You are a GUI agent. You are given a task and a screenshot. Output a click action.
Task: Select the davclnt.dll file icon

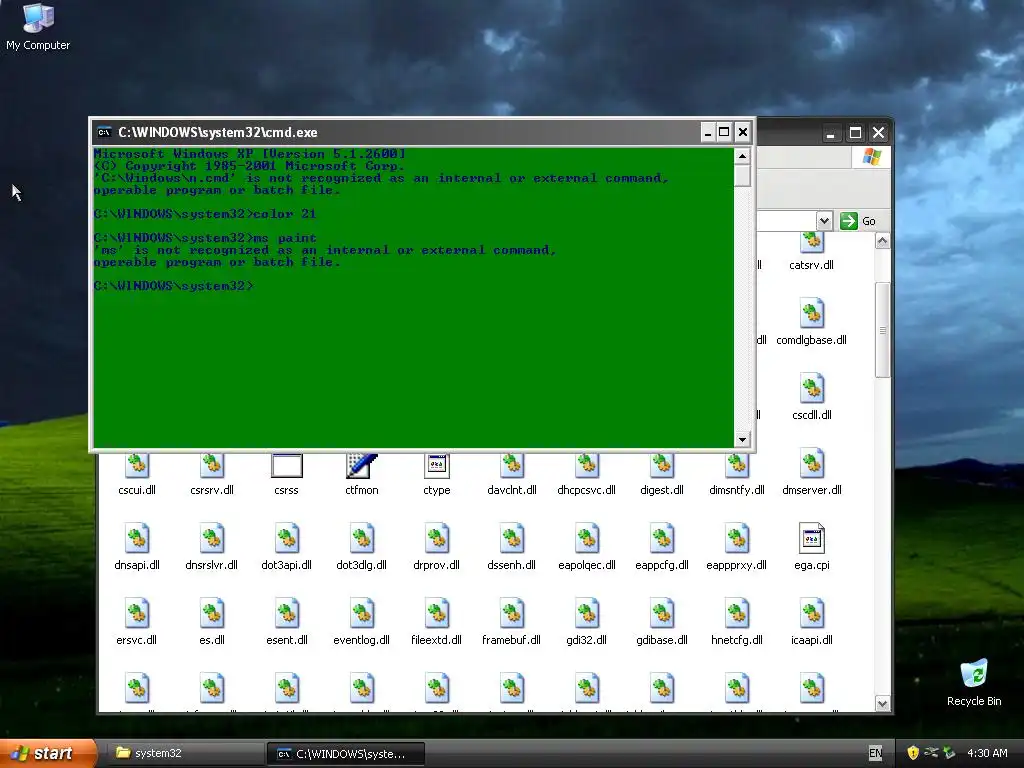[511, 475]
